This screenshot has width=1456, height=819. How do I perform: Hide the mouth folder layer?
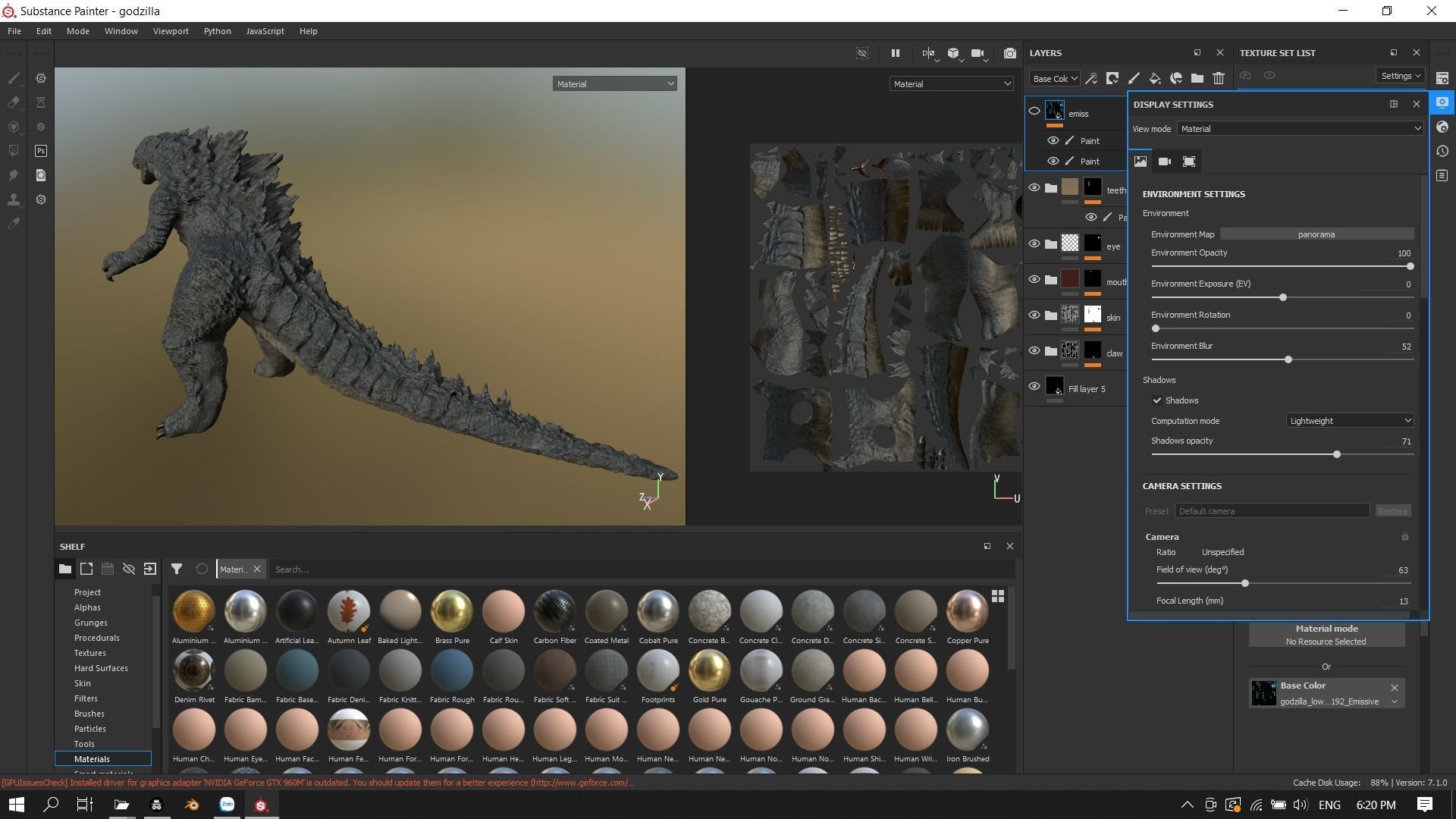pyautogui.click(x=1034, y=279)
